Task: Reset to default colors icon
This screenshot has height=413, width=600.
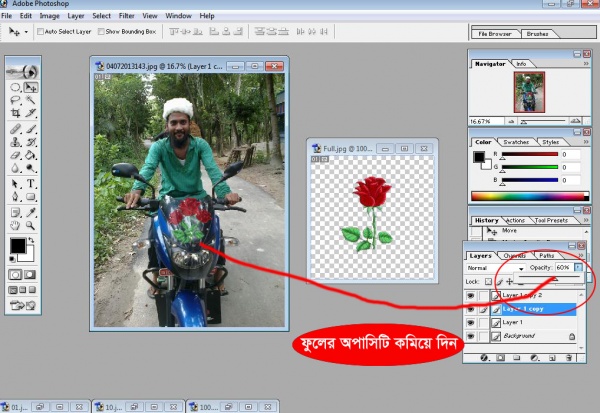Action: coord(12,259)
